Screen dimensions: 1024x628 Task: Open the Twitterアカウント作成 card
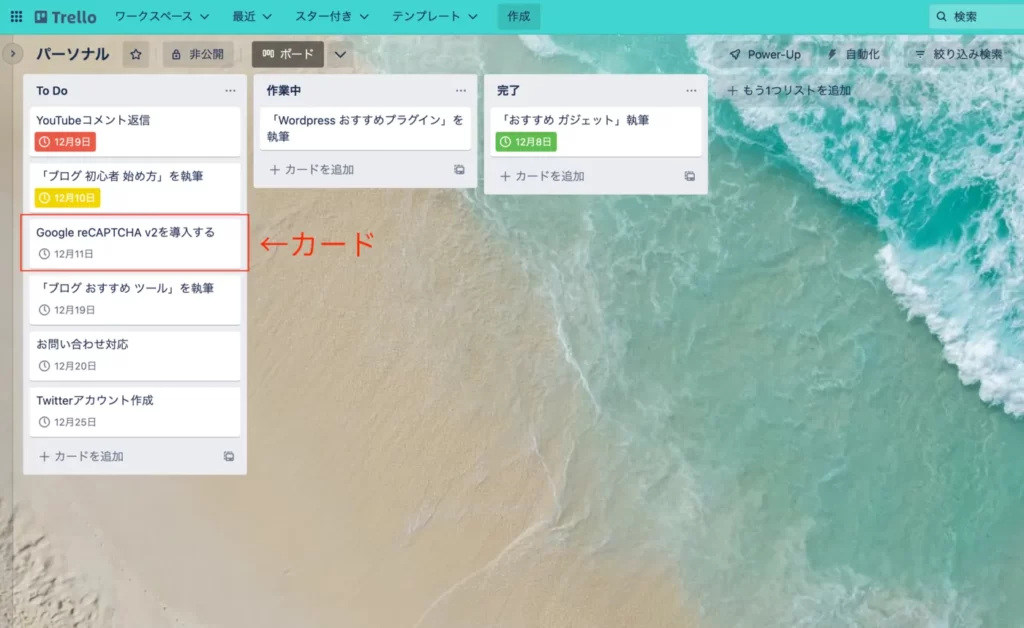point(135,411)
